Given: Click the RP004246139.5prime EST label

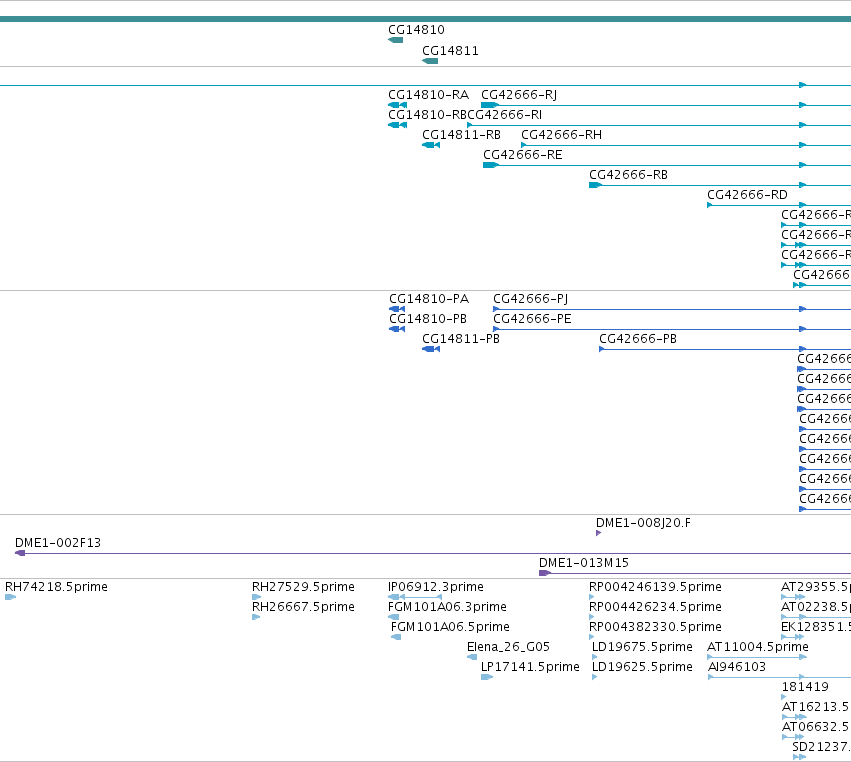Looking at the screenshot, I should pyautogui.click(x=655, y=587).
